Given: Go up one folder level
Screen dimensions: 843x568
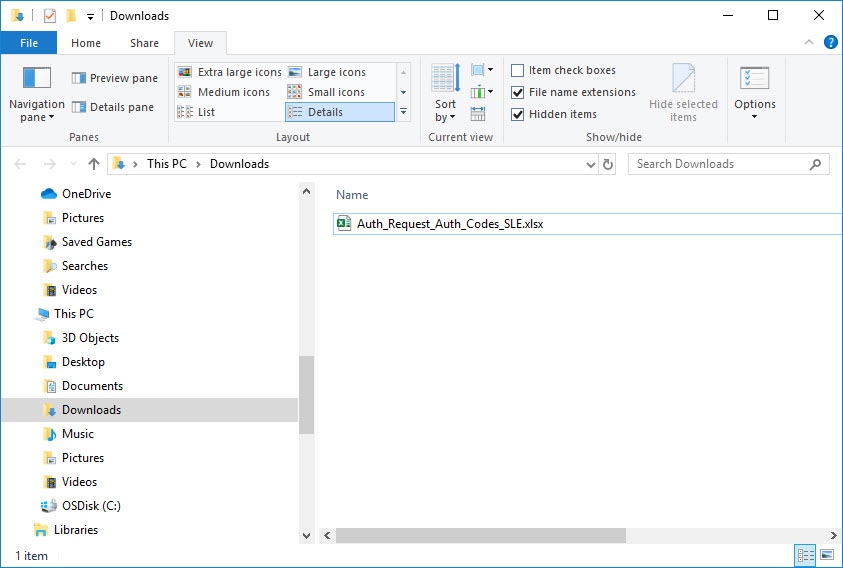Looking at the screenshot, I should (x=94, y=164).
